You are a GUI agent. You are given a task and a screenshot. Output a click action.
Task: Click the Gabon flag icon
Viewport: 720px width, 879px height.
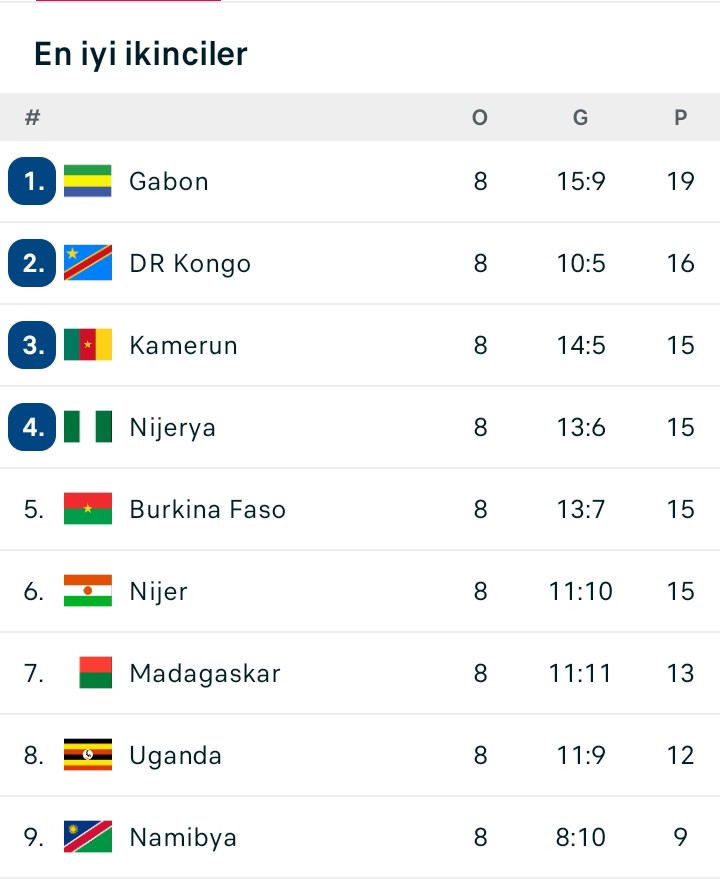[x=88, y=181]
